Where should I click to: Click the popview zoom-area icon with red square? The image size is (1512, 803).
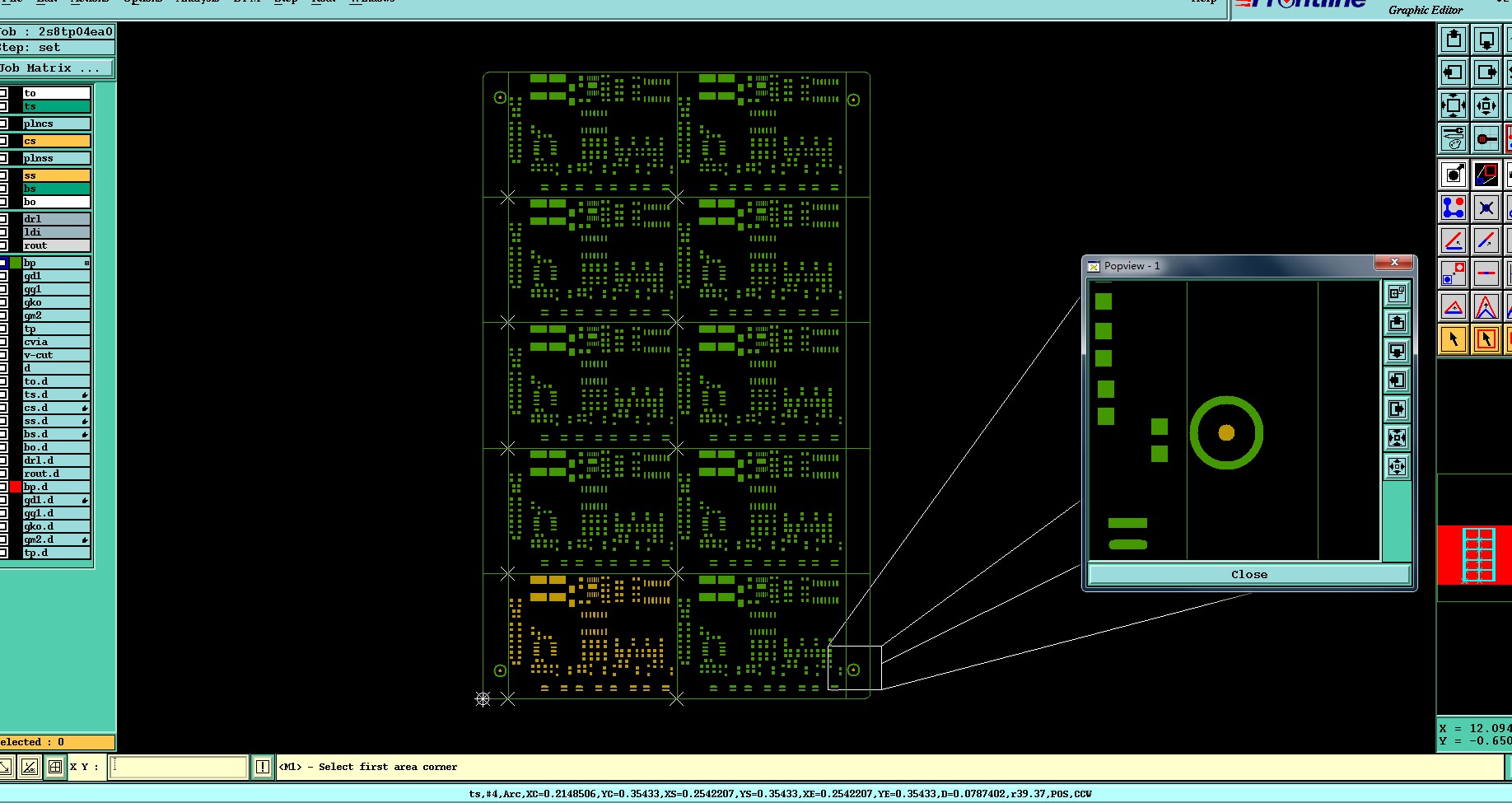1486,175
